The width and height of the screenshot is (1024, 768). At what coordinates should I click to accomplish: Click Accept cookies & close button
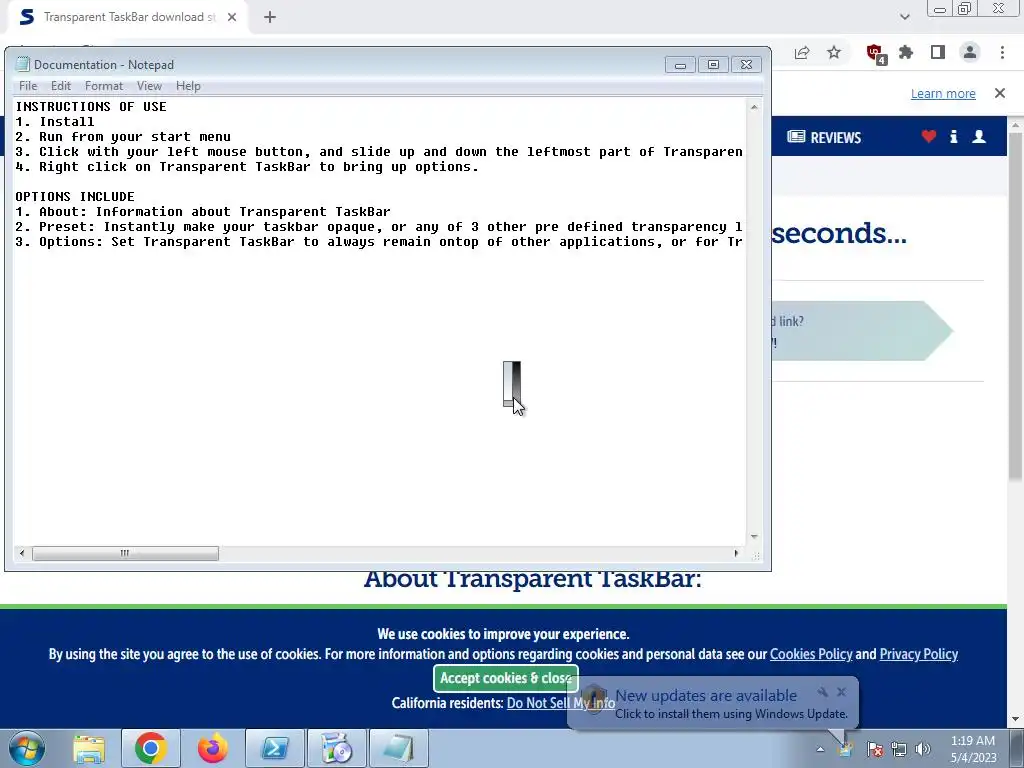point(505,679)
